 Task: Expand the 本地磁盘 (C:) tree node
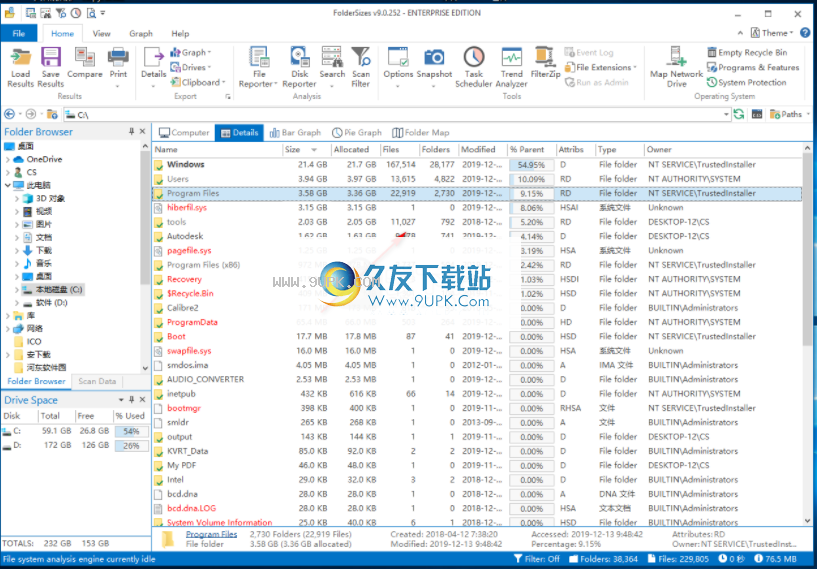click(x=17, y=290)
